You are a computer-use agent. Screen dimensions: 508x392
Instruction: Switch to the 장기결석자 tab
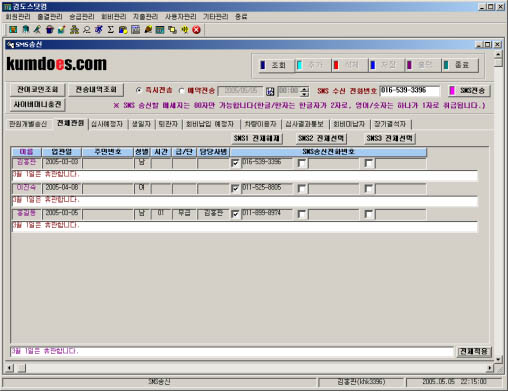(390, 124)
